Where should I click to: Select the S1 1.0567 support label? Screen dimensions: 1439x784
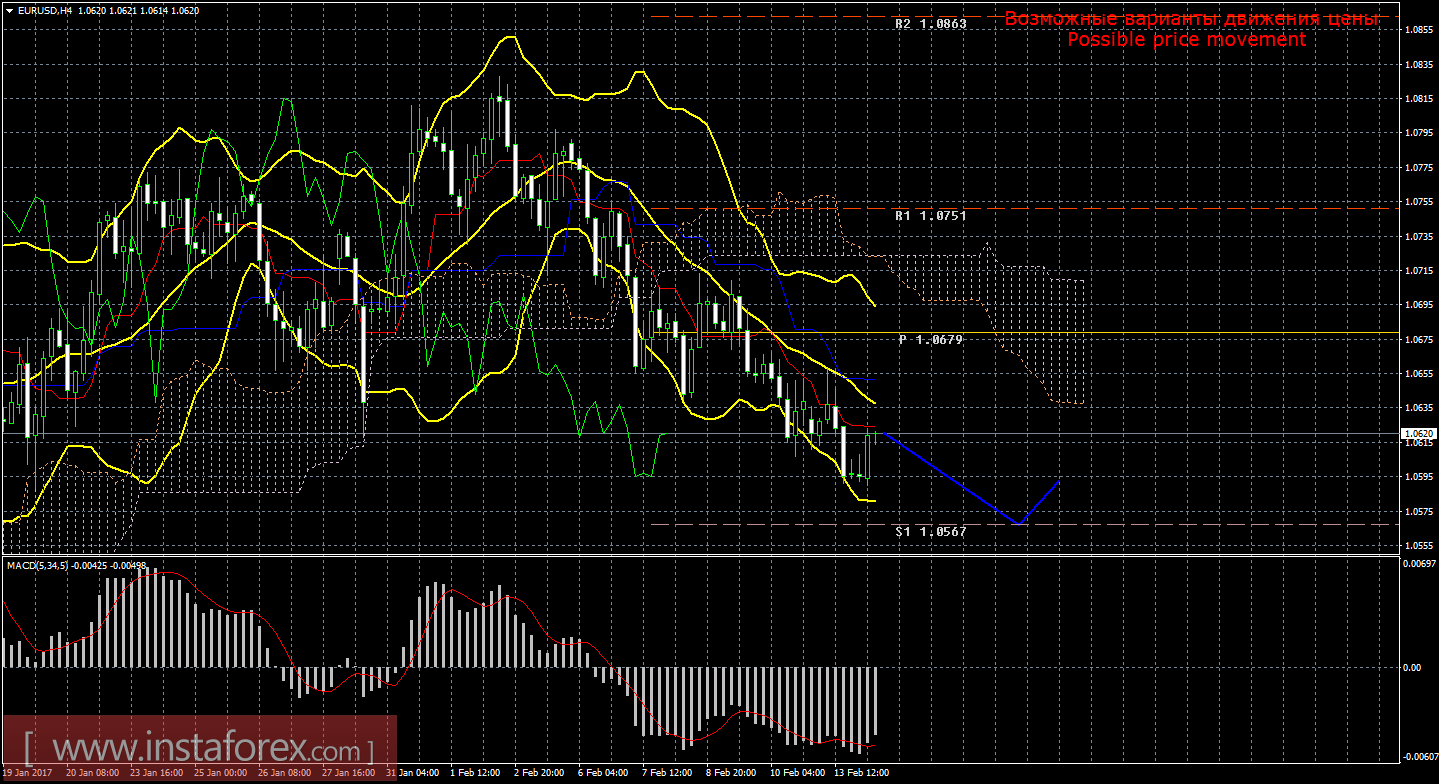930,532
